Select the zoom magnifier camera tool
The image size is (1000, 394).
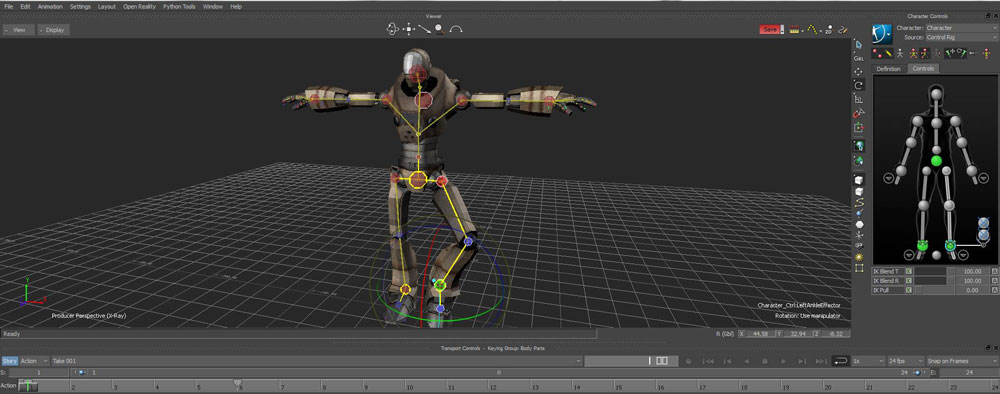439,29
